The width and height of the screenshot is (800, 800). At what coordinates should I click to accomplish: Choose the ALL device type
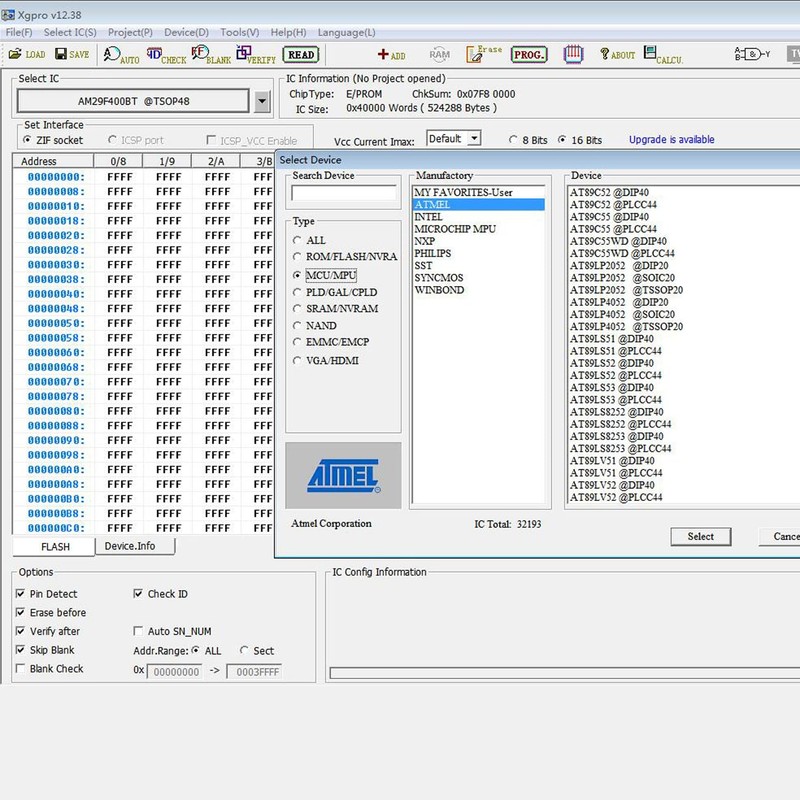309,240
